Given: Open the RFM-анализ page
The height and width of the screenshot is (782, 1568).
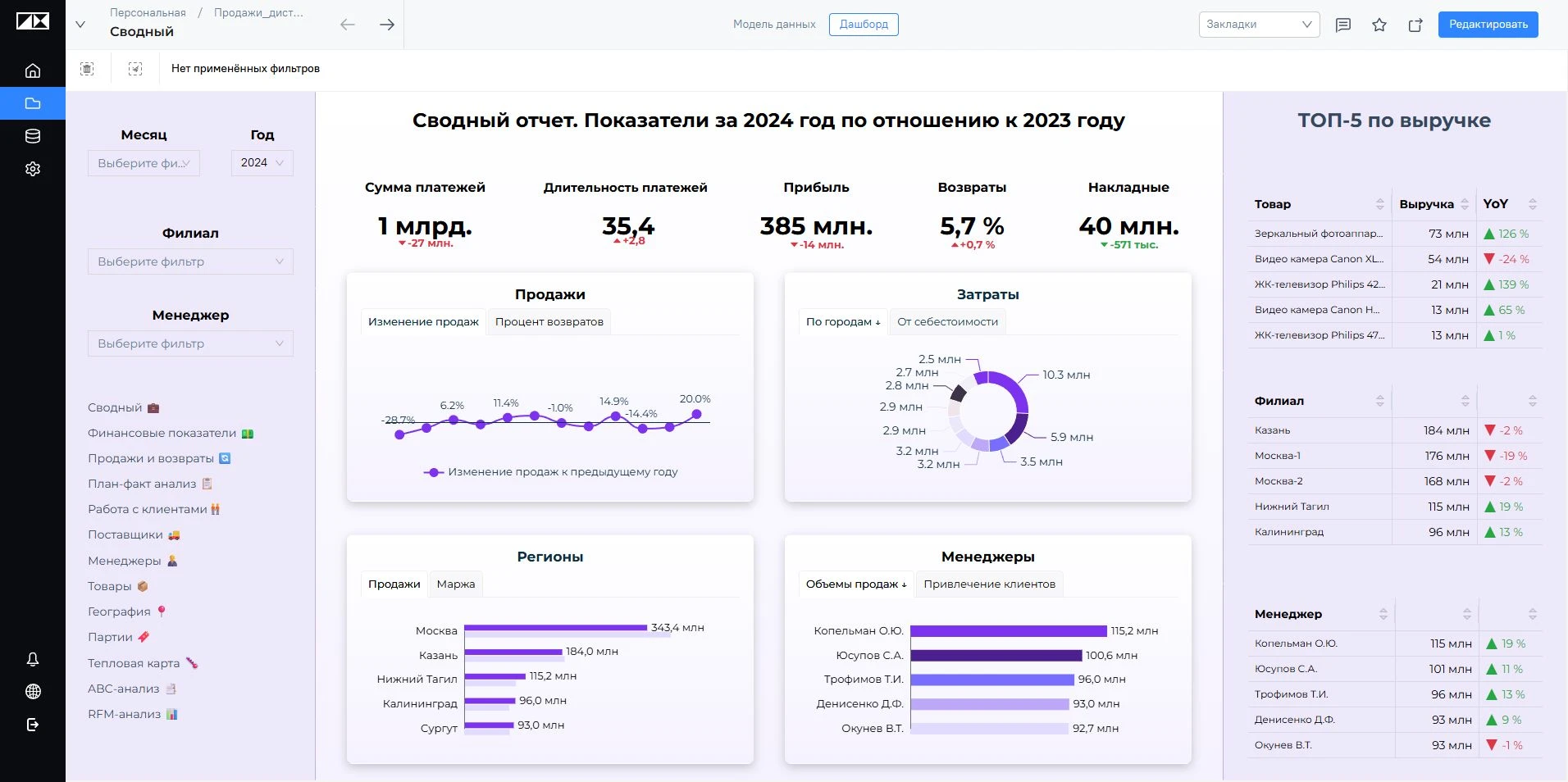Looking at the screenshot, I should point(133,714).
